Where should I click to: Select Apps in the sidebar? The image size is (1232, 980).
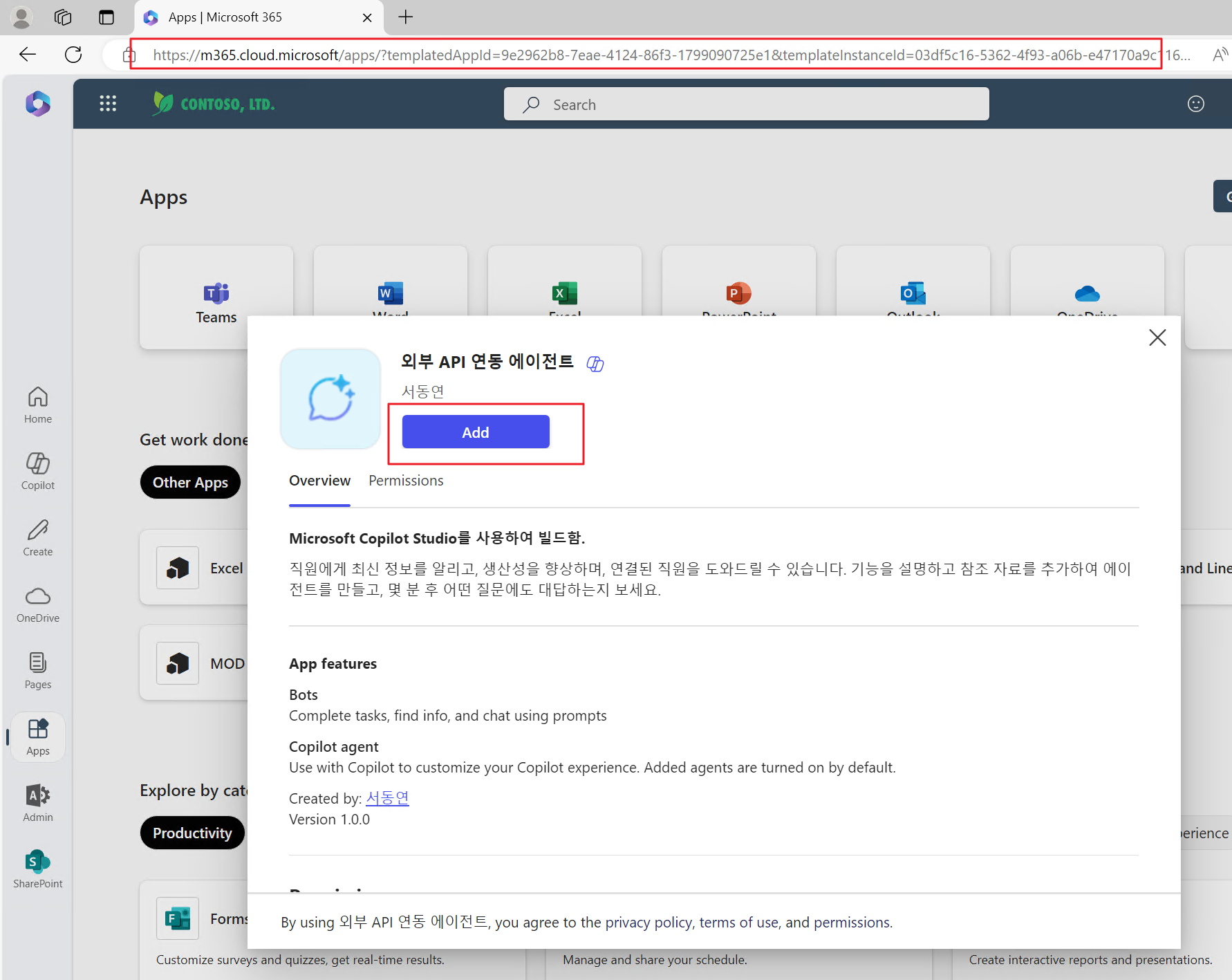click(x=38, y=737)
